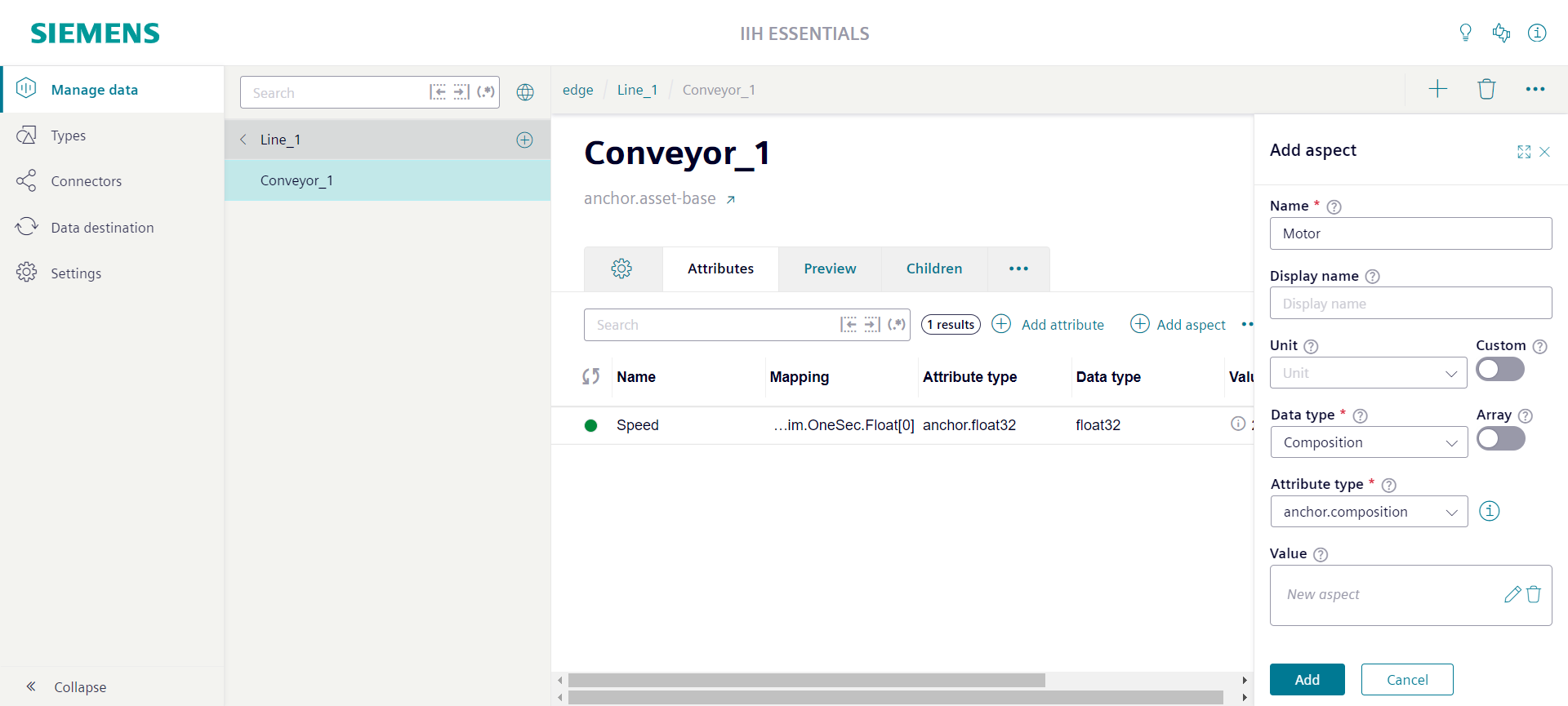Open Connectors in sidebar
Viewport: 1568px width, 706px height.
tap(112, 181)
